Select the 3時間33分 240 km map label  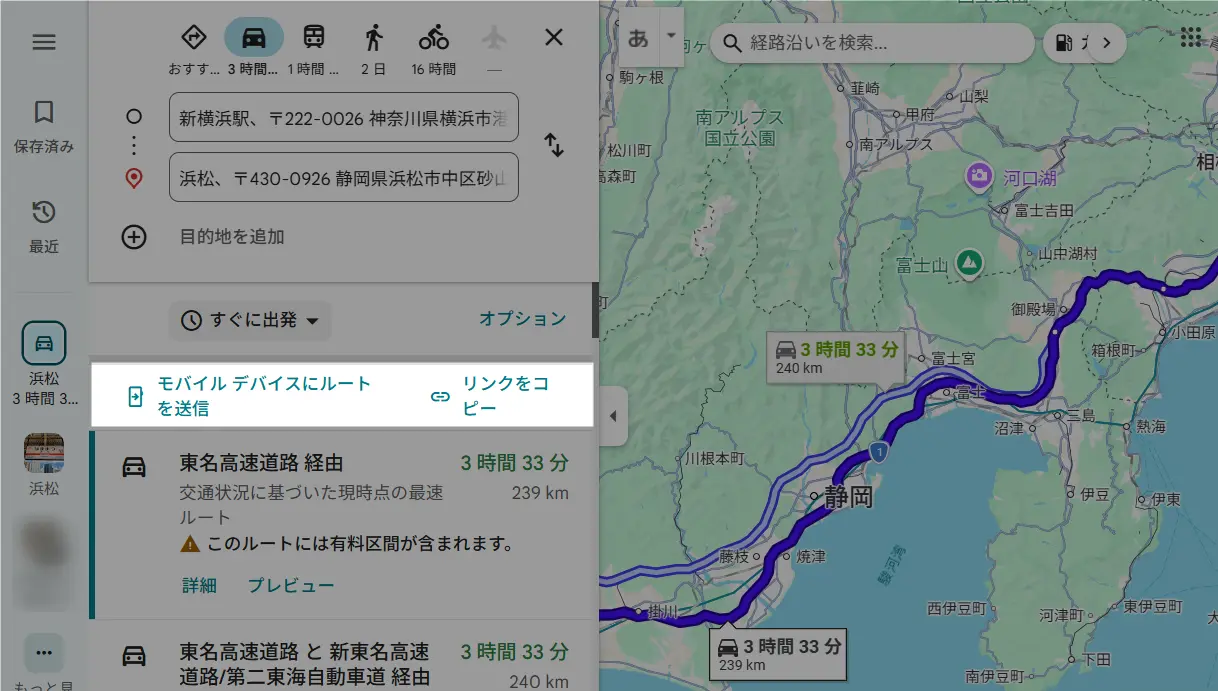point(838,358)
